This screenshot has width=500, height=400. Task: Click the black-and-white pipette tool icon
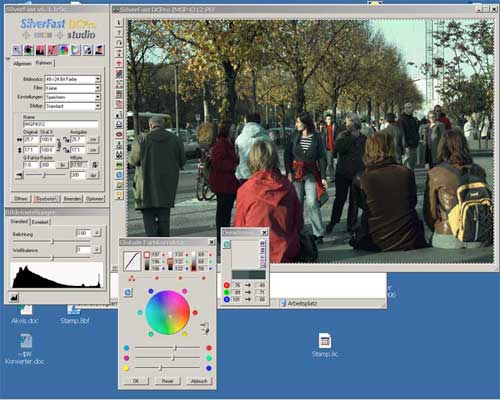pos(87,50)
